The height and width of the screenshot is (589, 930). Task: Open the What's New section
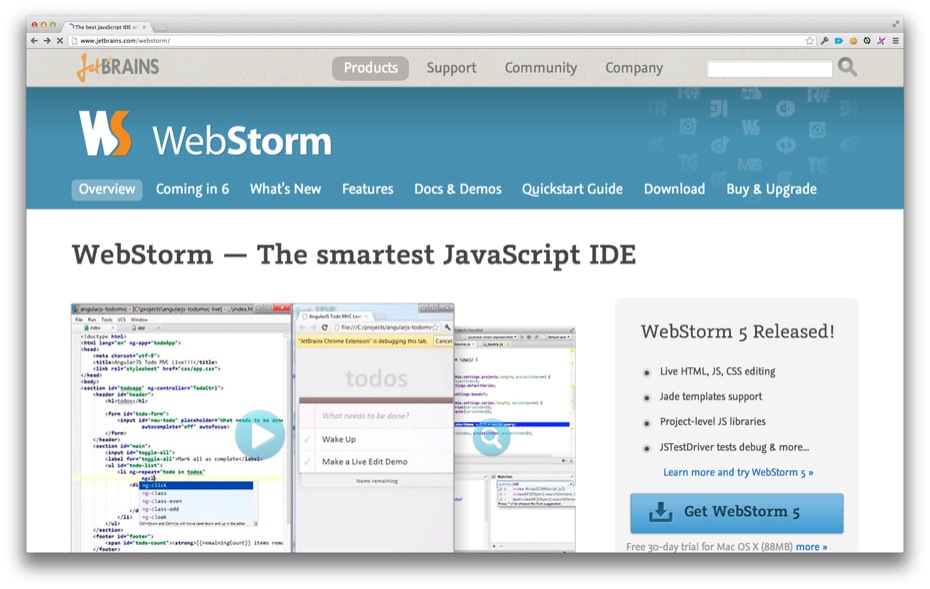(285, 189)
